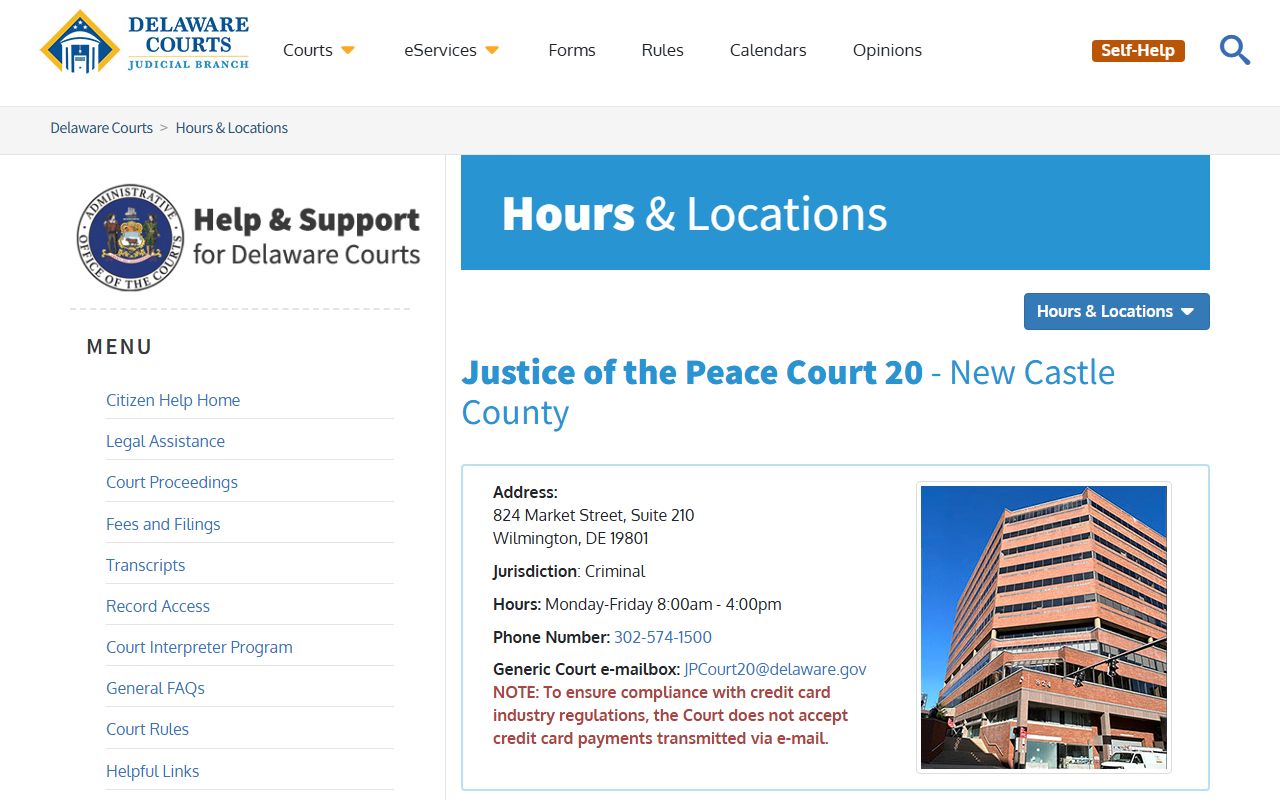Screen dimensions: 1280x800
Task: Call phone number 302-574-1500 link
Action: 662,637
